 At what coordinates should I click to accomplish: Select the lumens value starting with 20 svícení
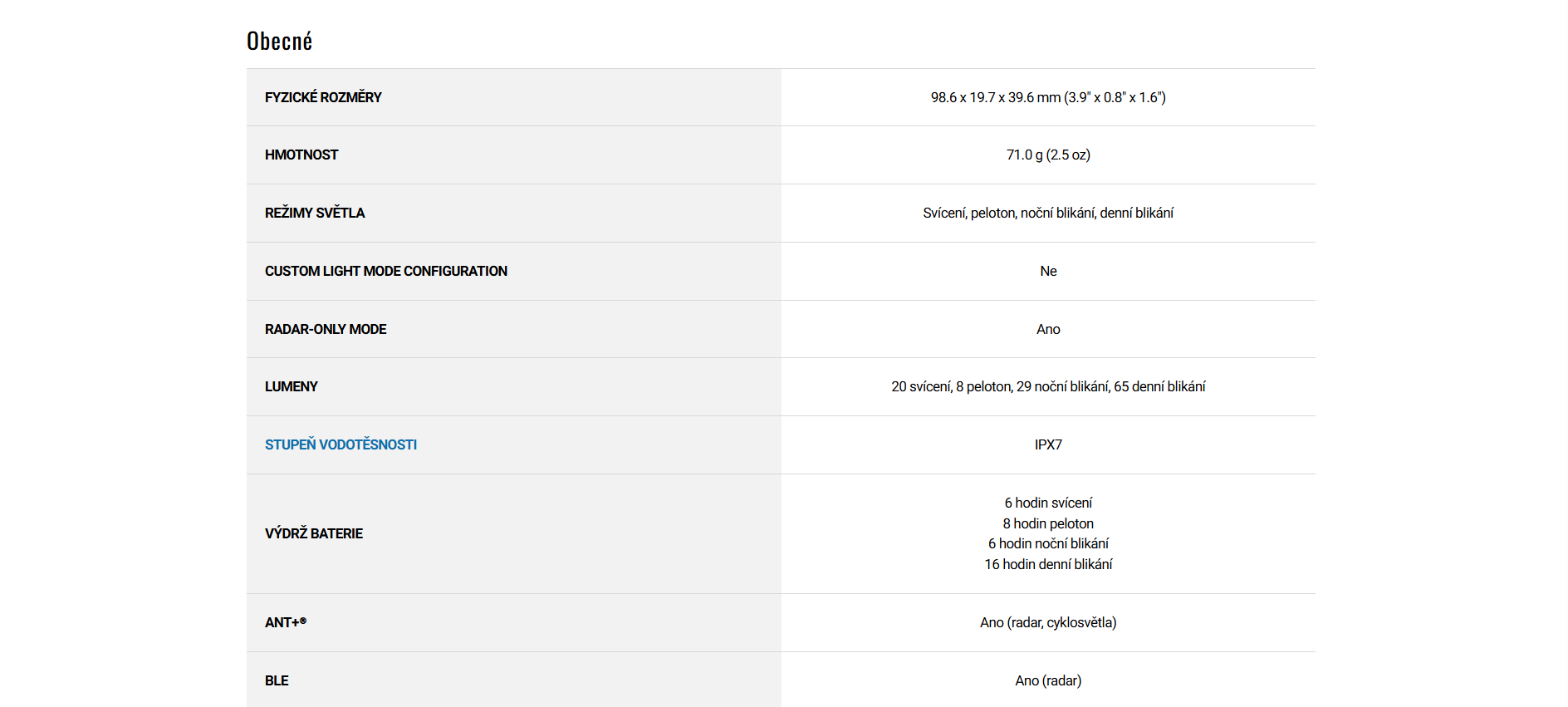pos(1047,386)
